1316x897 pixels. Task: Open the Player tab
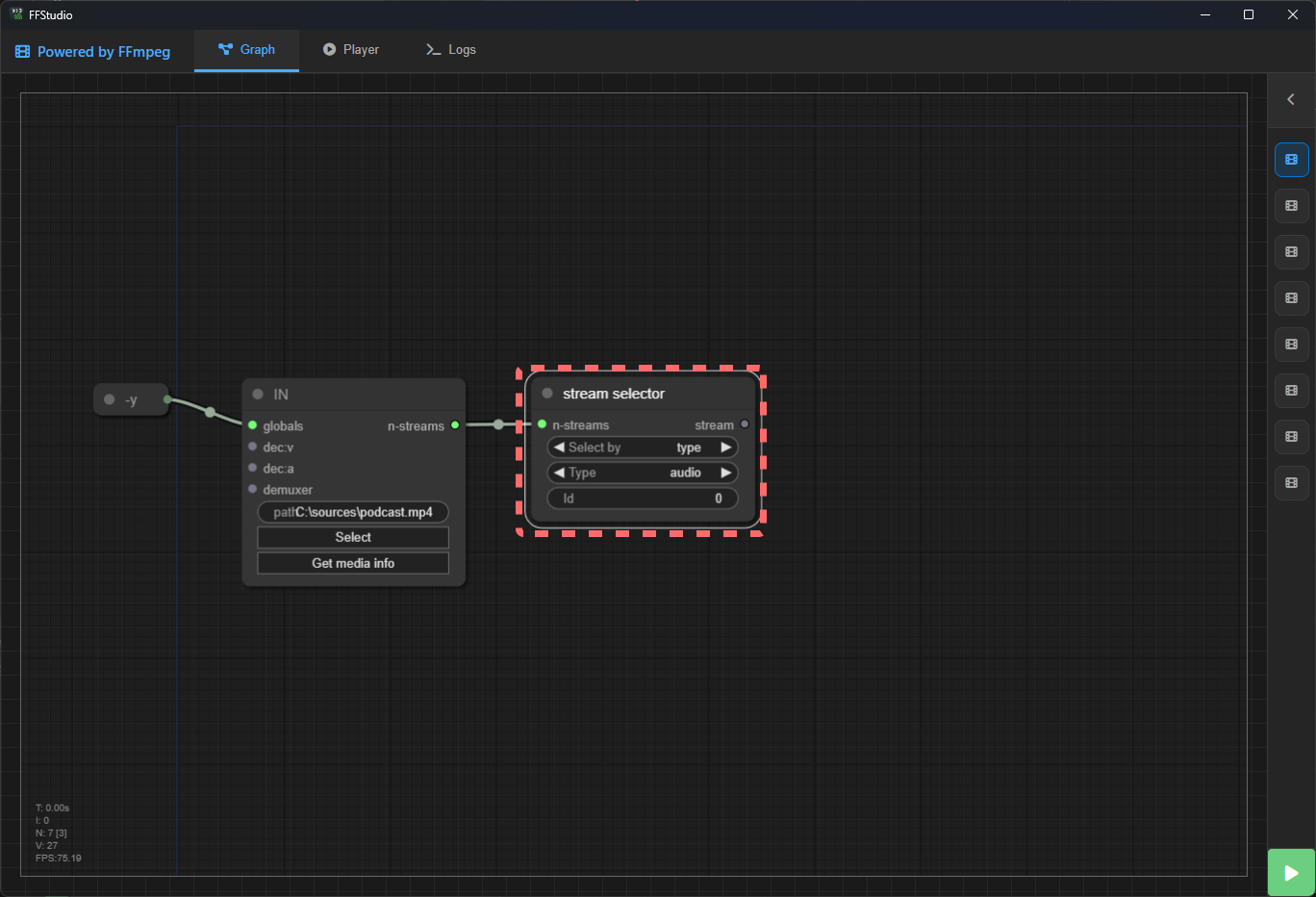351,50
